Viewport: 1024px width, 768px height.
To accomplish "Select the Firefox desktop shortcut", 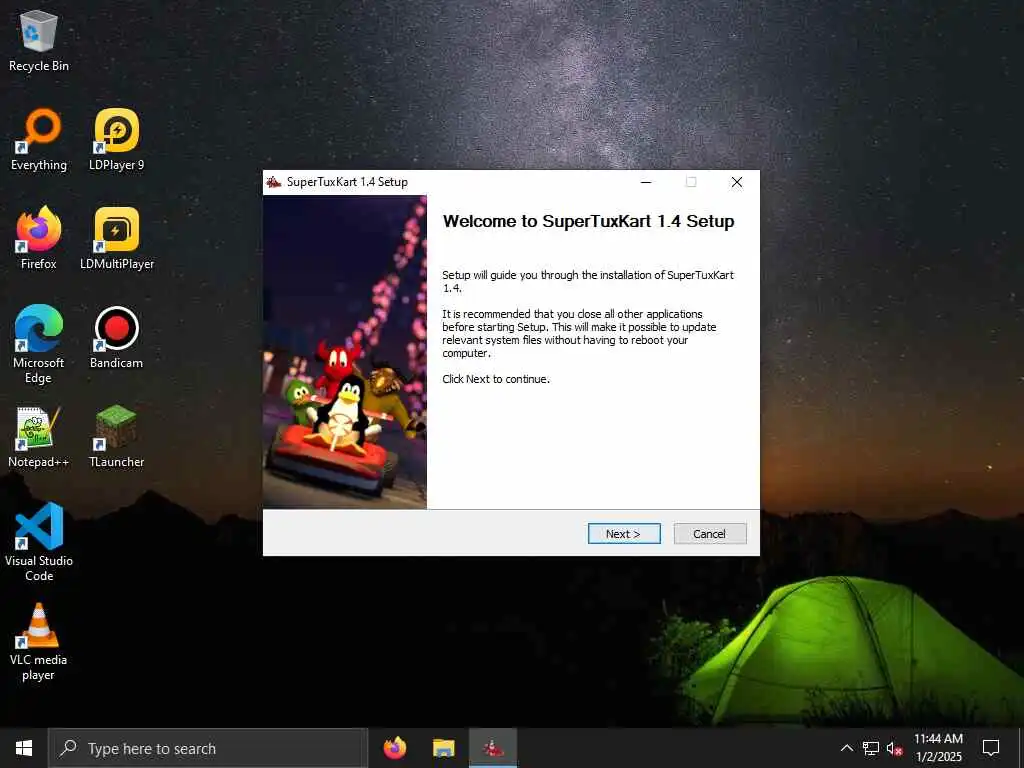I will click(x=39, y=238).
